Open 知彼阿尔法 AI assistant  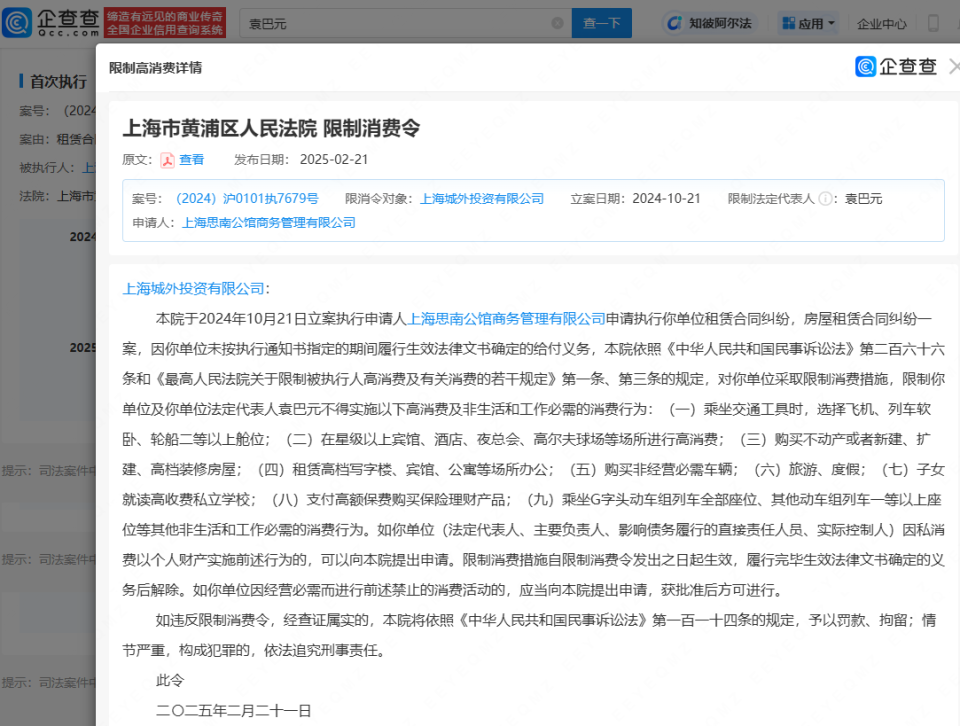point(709,23)
